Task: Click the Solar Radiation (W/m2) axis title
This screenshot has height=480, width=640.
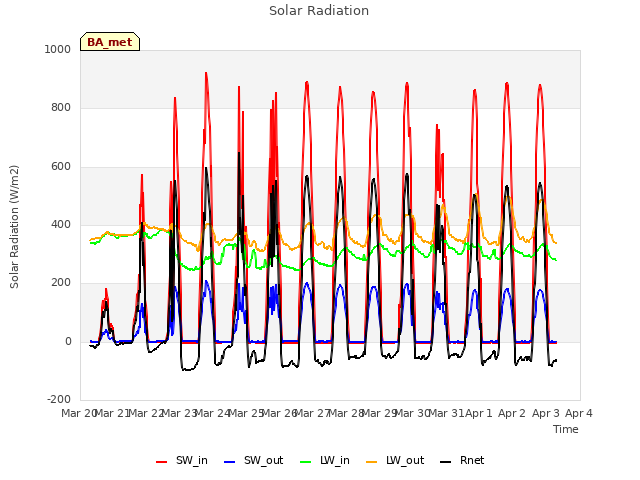Action: pos(14,227)
